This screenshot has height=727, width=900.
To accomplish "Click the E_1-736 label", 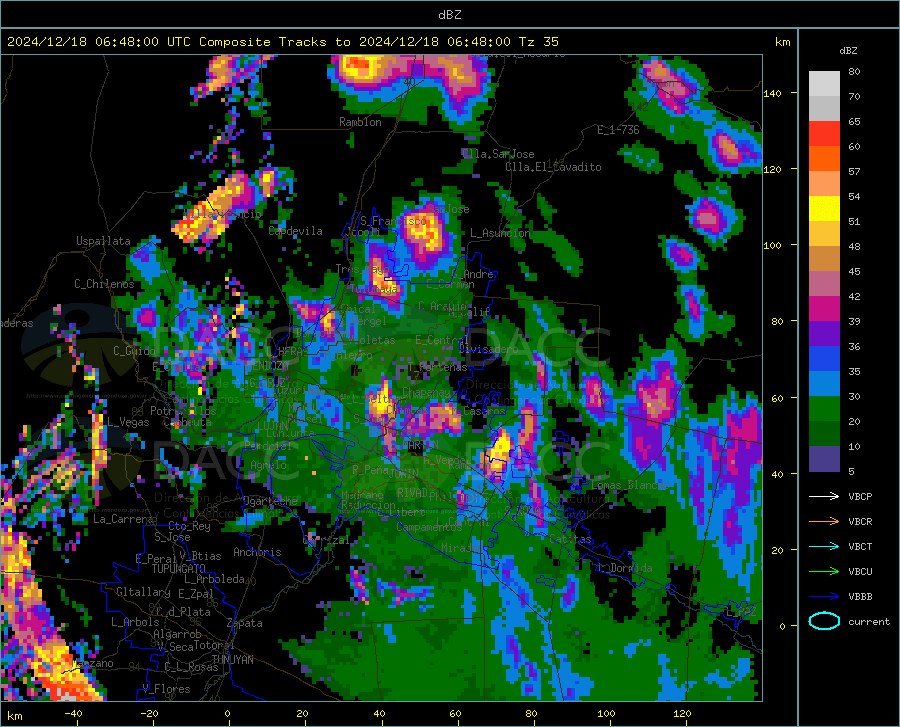I will point(618,130).
